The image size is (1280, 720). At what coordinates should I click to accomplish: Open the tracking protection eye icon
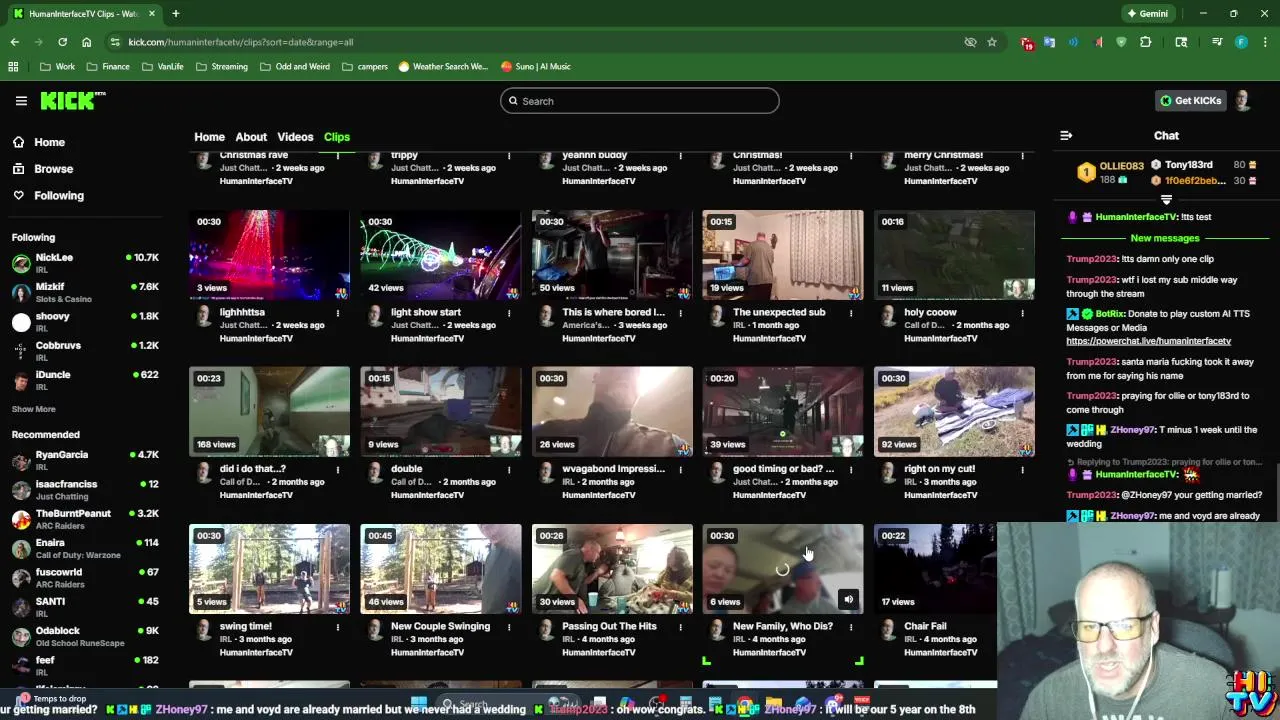970,42
